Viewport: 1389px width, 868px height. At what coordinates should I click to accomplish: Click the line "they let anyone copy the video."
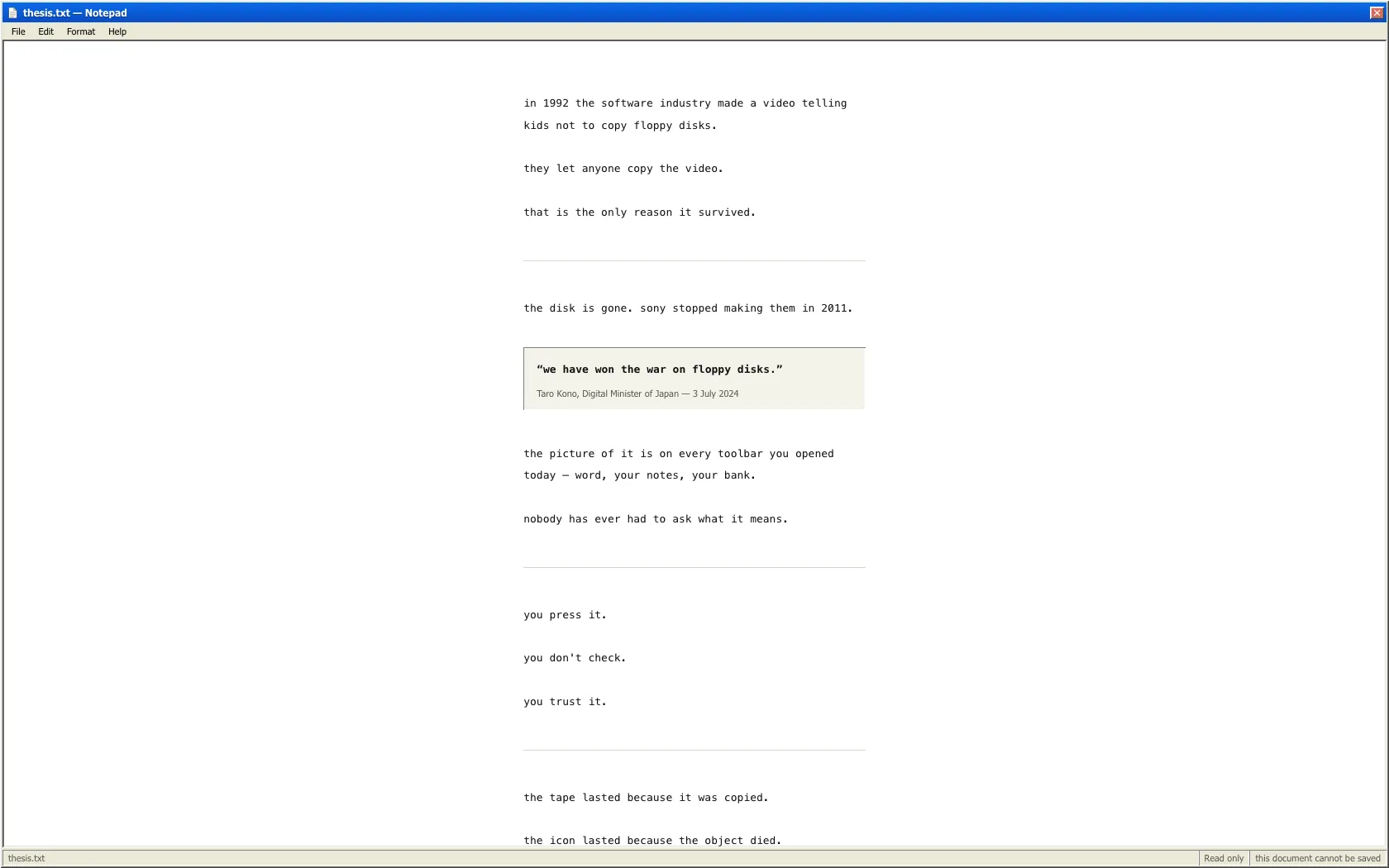pos(623,169)
